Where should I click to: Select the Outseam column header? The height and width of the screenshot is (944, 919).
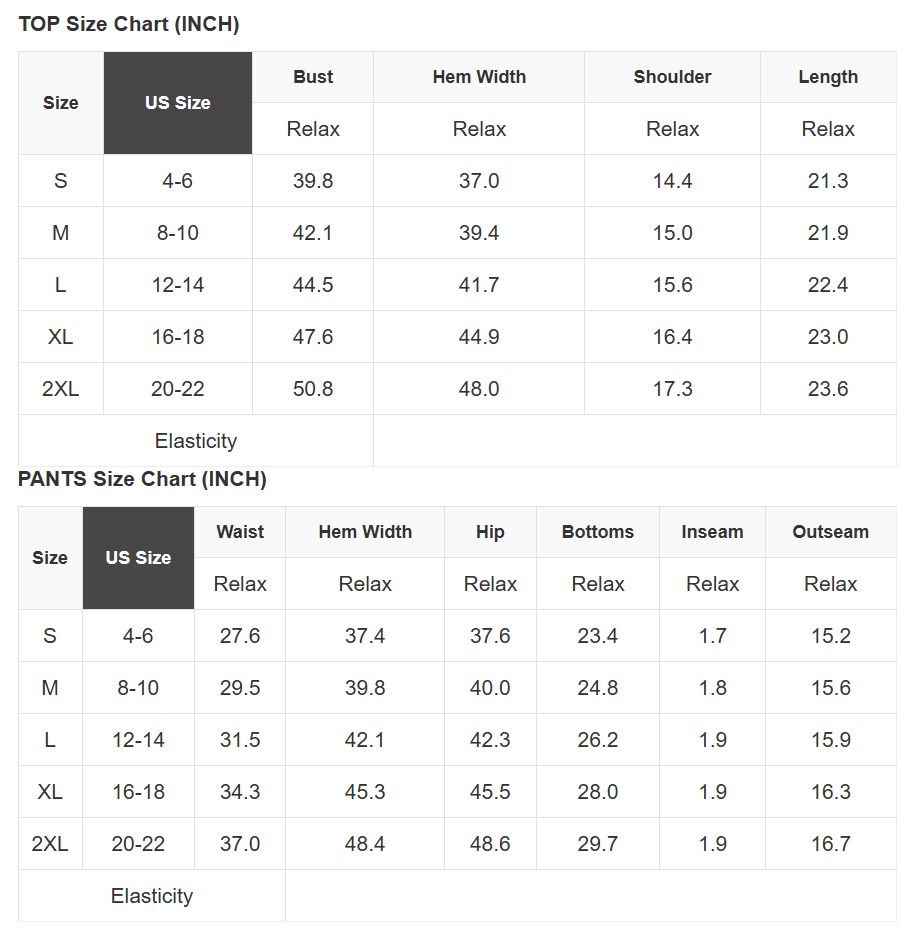[x=830, y=532]
